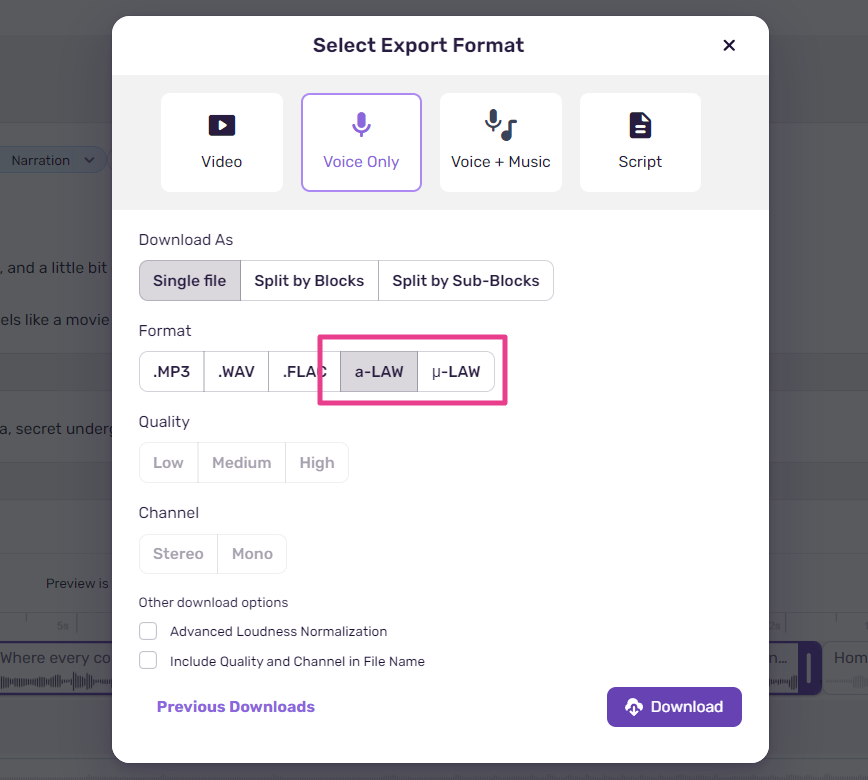Choose Single file download option
Image resolution: width=868 pixels, height=780 pixels.
(x=190, y=281)
